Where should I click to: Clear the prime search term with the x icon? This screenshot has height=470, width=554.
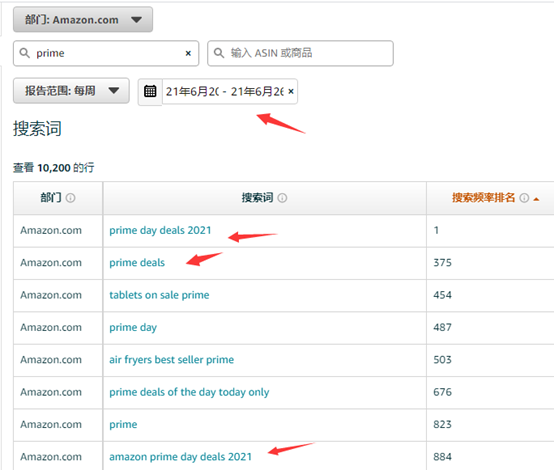(188, 53)
